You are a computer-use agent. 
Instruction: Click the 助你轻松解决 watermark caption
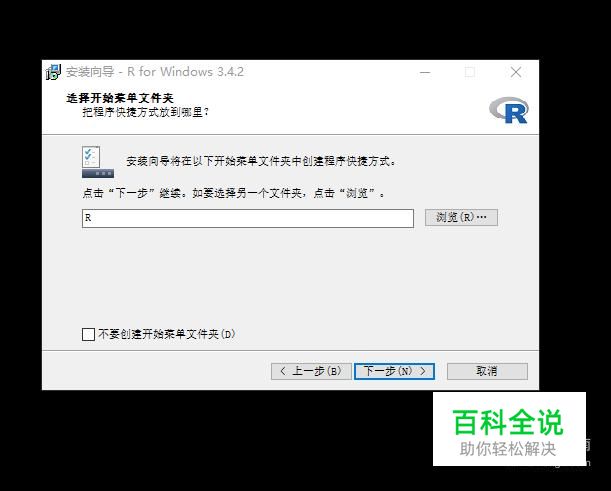508,449
